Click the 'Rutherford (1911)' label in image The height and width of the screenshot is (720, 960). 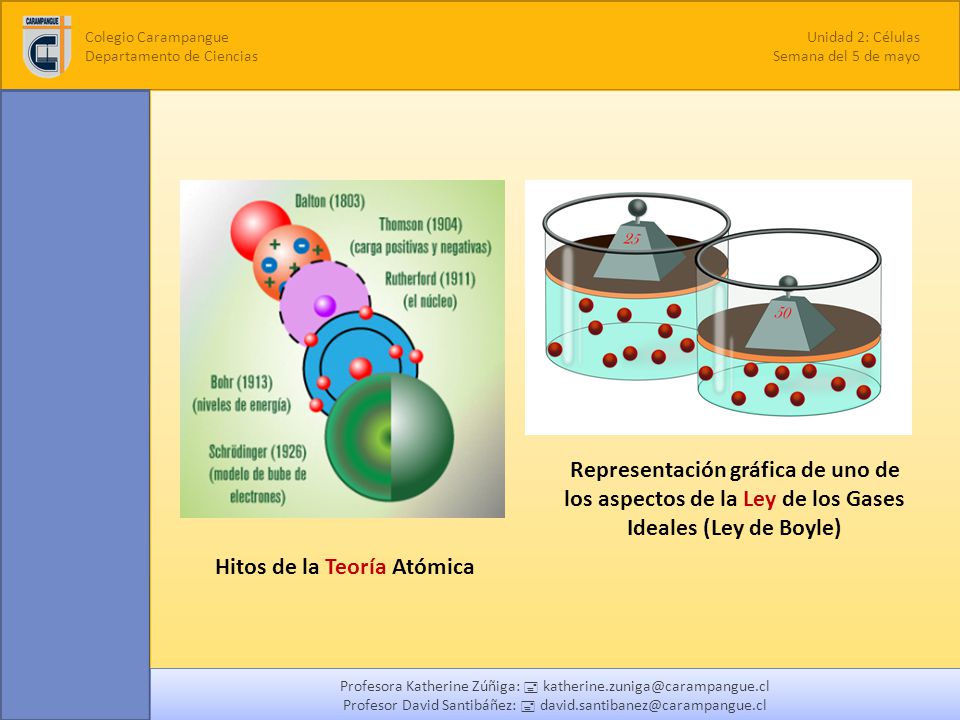(430, 279)
